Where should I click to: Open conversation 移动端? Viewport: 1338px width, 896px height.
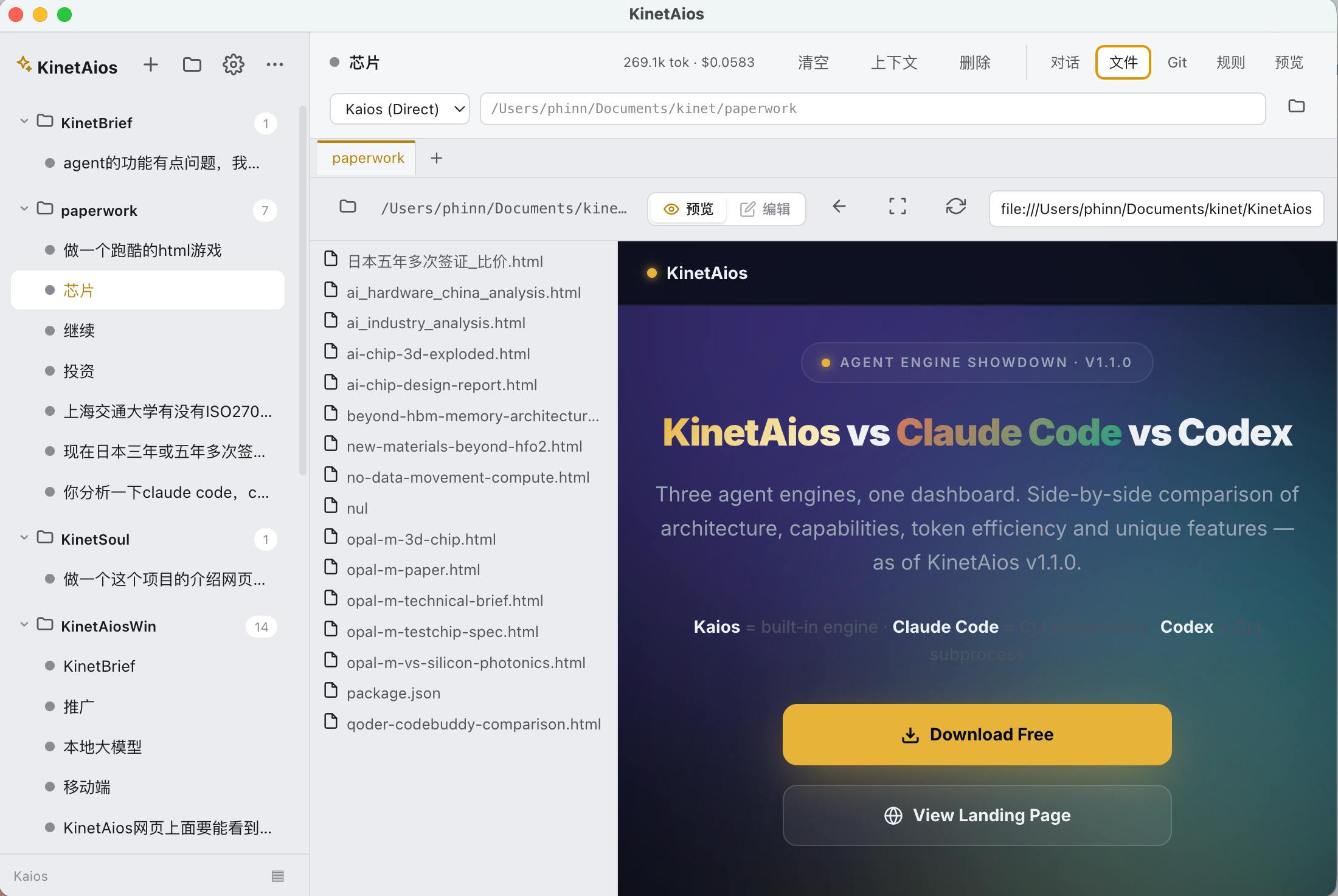(x=148, y=787)
